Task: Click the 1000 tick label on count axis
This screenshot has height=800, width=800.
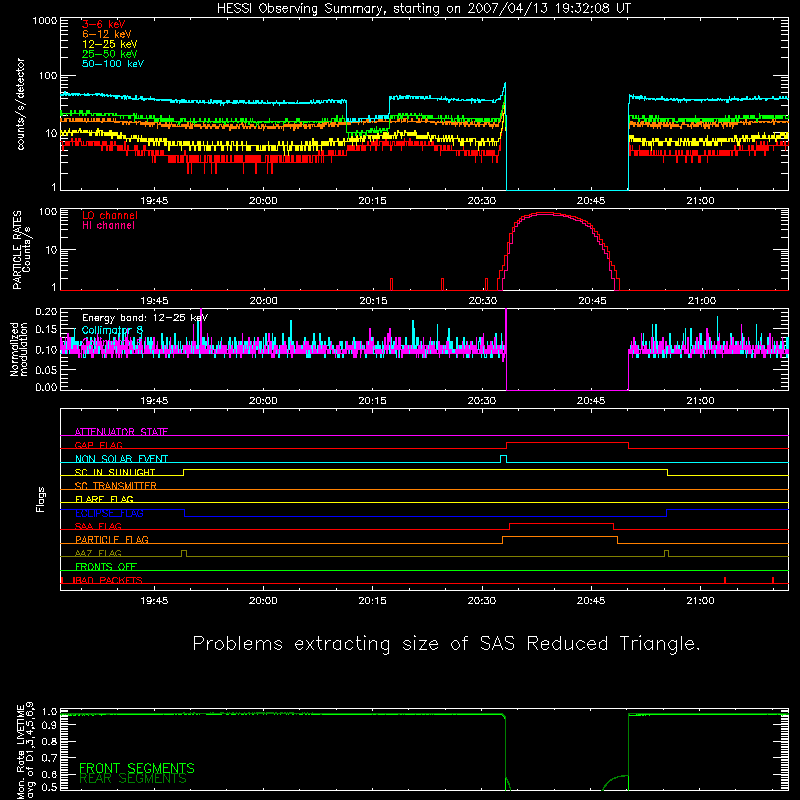Action: 44,21
